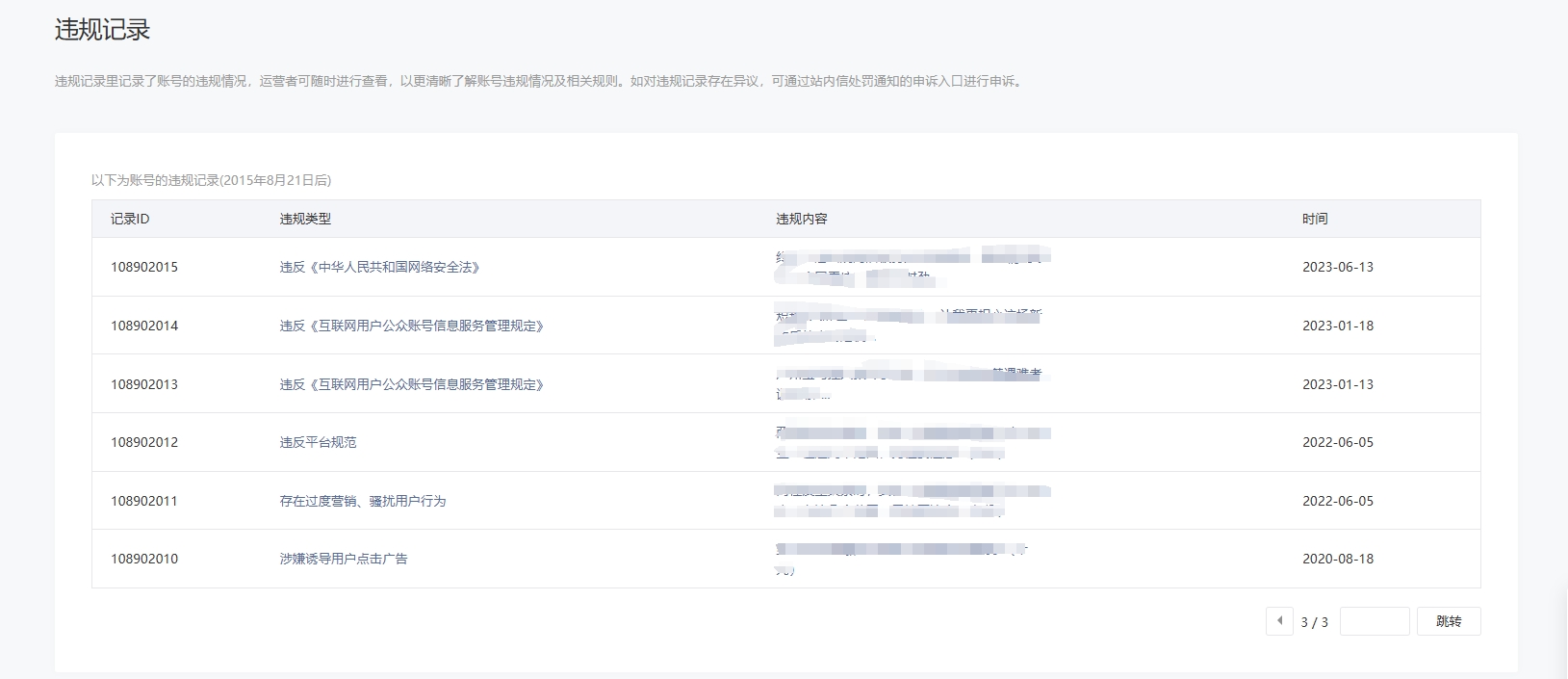Screen dimensions: 1568x679
Task: Click date 2022-06-05 in row 108902011
Action: click(x=1338, y=501)
